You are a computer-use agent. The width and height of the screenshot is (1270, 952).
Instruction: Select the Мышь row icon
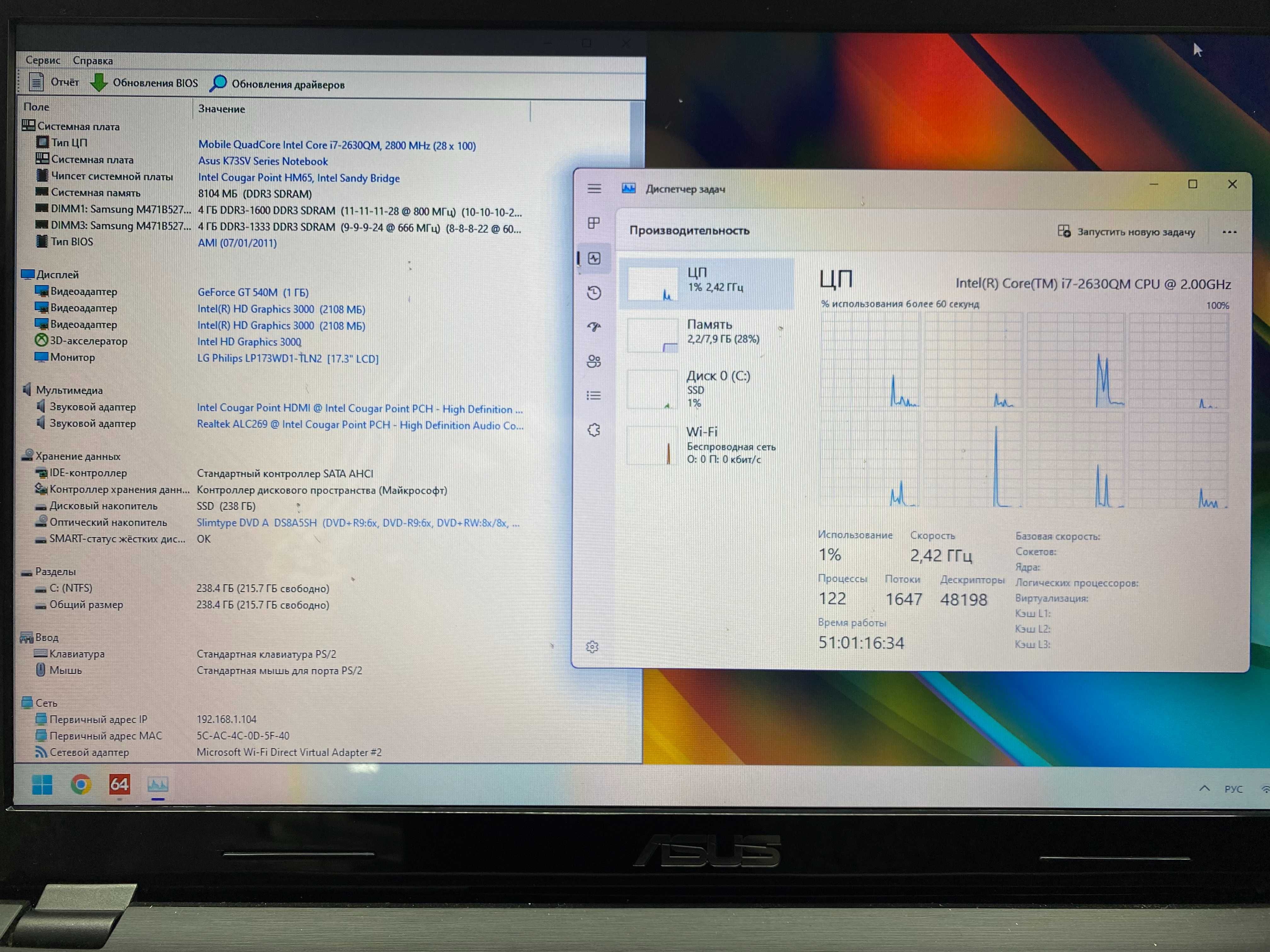pos(40,670)
